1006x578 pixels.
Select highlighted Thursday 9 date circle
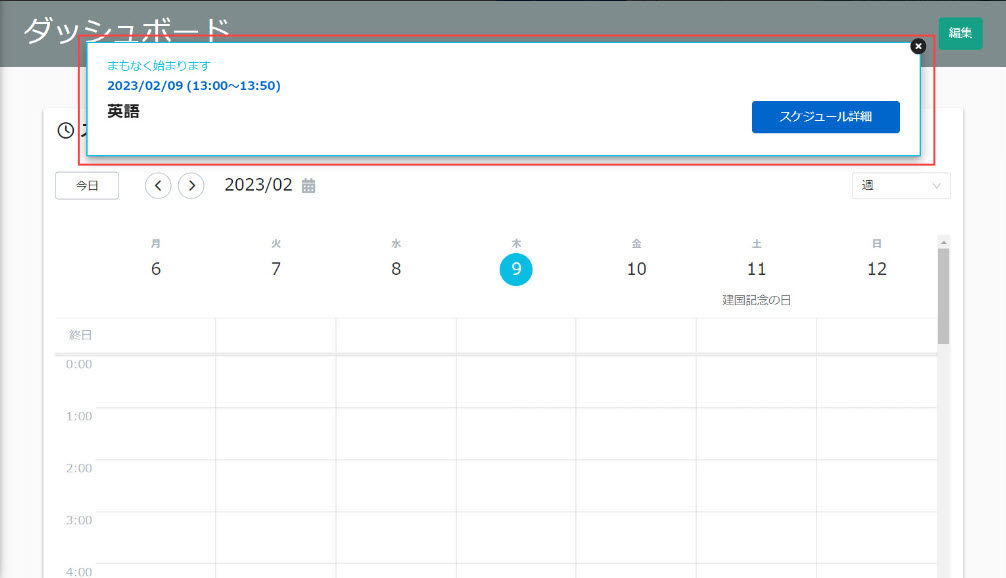tap(516, 269)
